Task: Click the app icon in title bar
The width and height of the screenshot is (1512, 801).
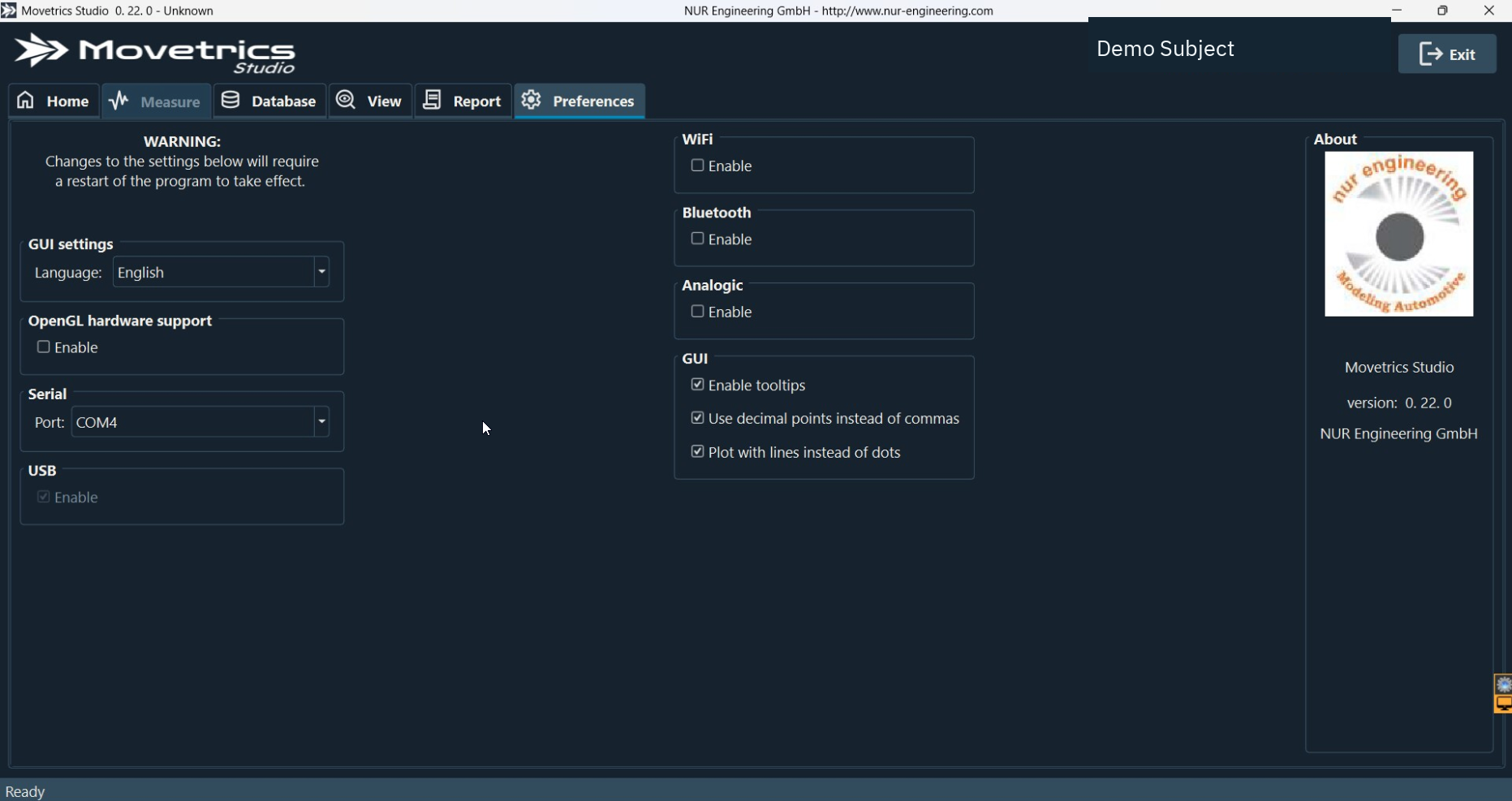Action: pyautogui.click(x=9, y=11)
